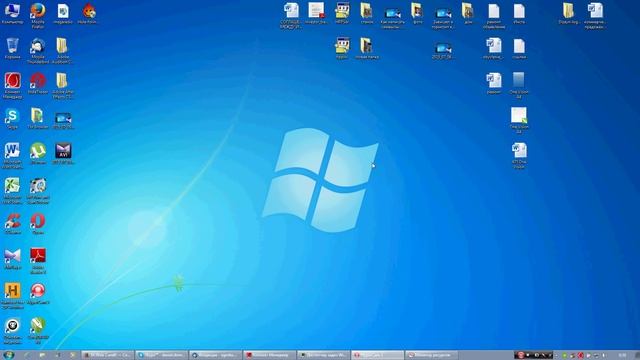This screenshot has height=360, width=640.
Task: Open the Recycle Bin on the desktop
Action: tap(12, 46)
